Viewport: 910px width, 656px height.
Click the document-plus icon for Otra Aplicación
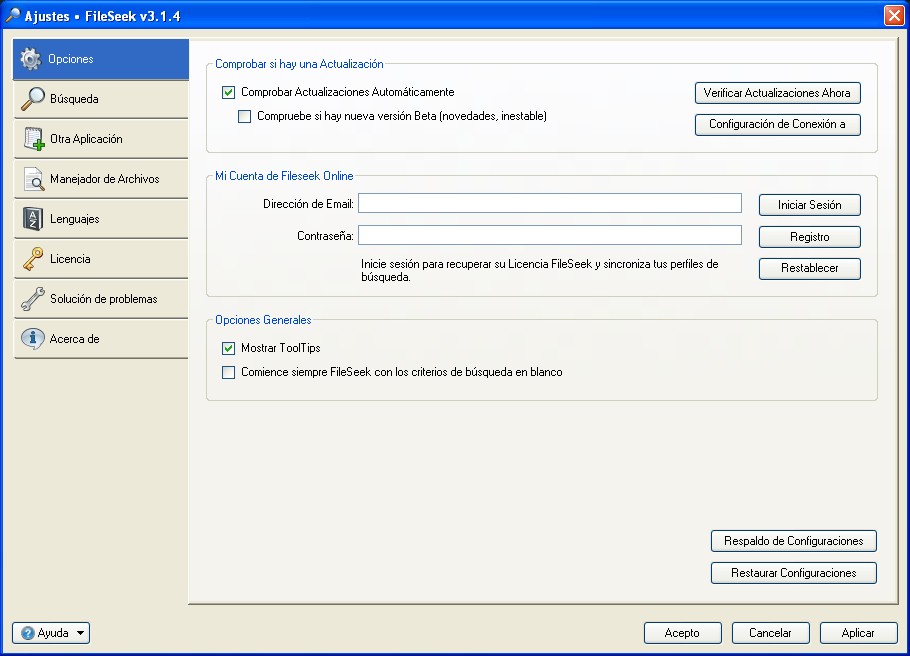34,139
